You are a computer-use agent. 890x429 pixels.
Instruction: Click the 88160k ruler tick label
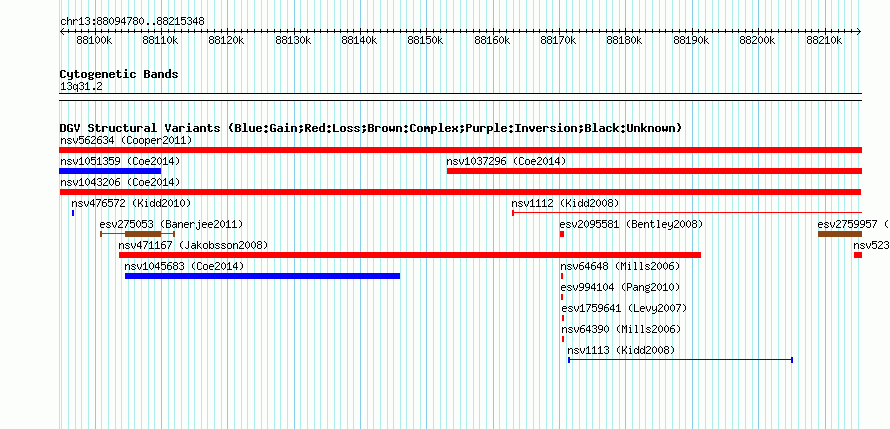(492, 40)
